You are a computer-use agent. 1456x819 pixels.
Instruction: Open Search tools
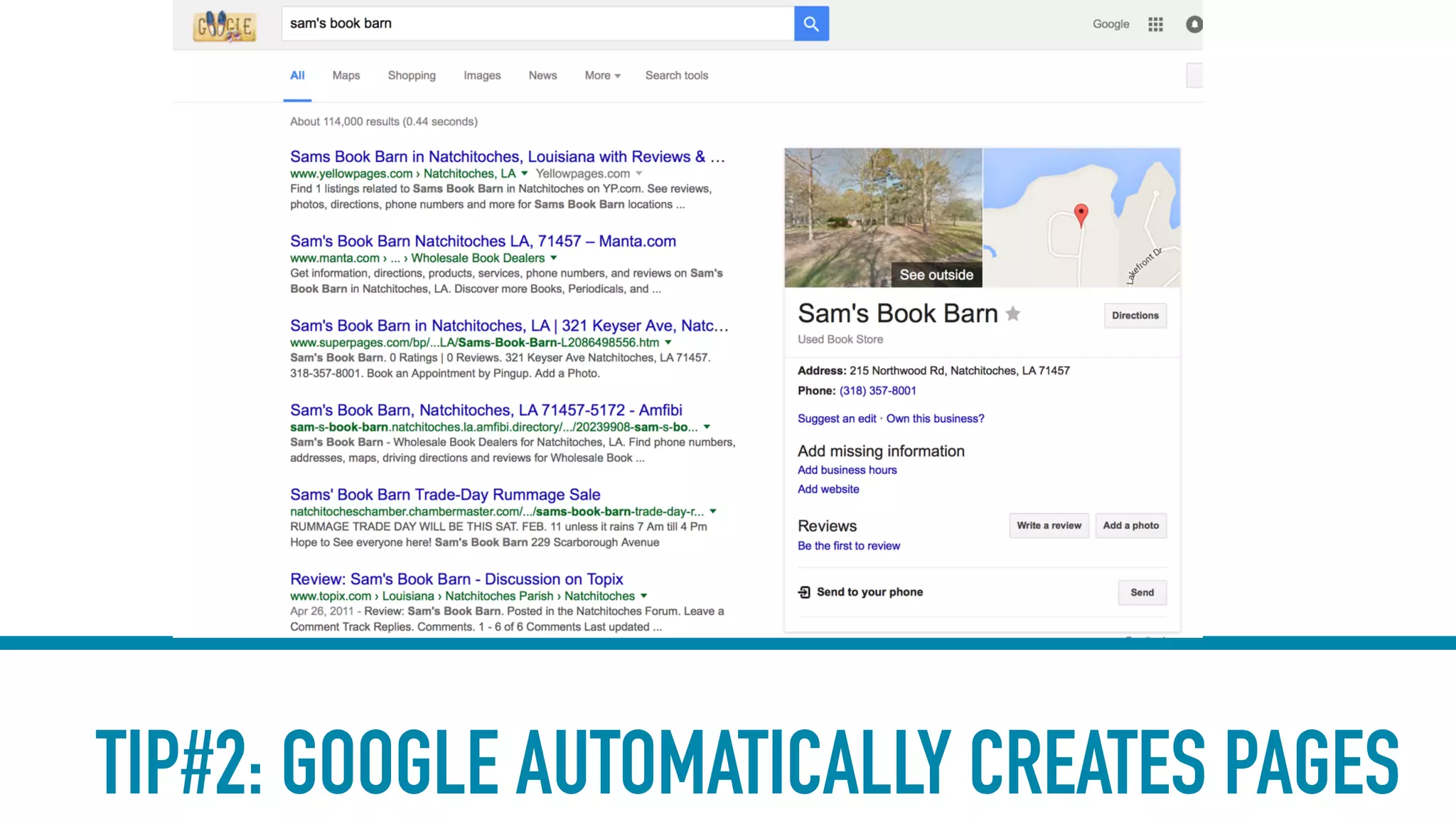click(x=677, y=75)
